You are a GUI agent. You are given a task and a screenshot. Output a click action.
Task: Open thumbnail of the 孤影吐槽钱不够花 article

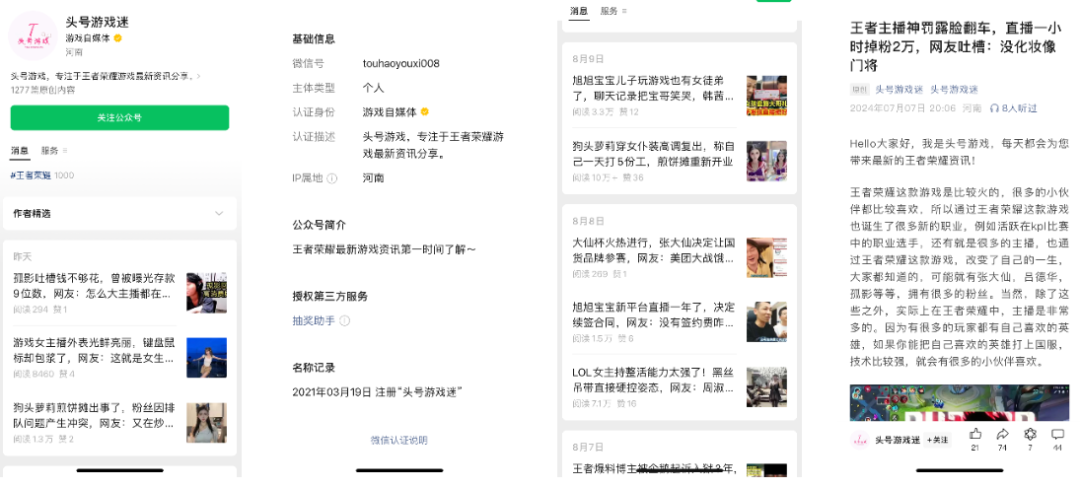(x=206, y=293)
